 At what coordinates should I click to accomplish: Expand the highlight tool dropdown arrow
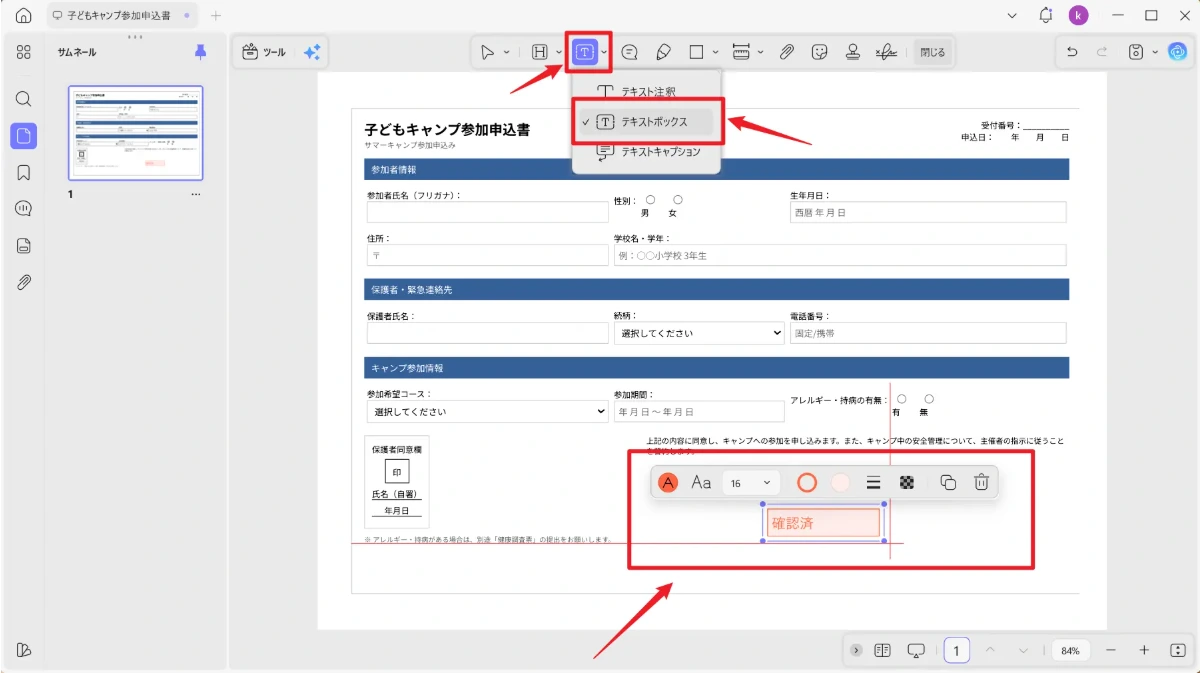559,52
